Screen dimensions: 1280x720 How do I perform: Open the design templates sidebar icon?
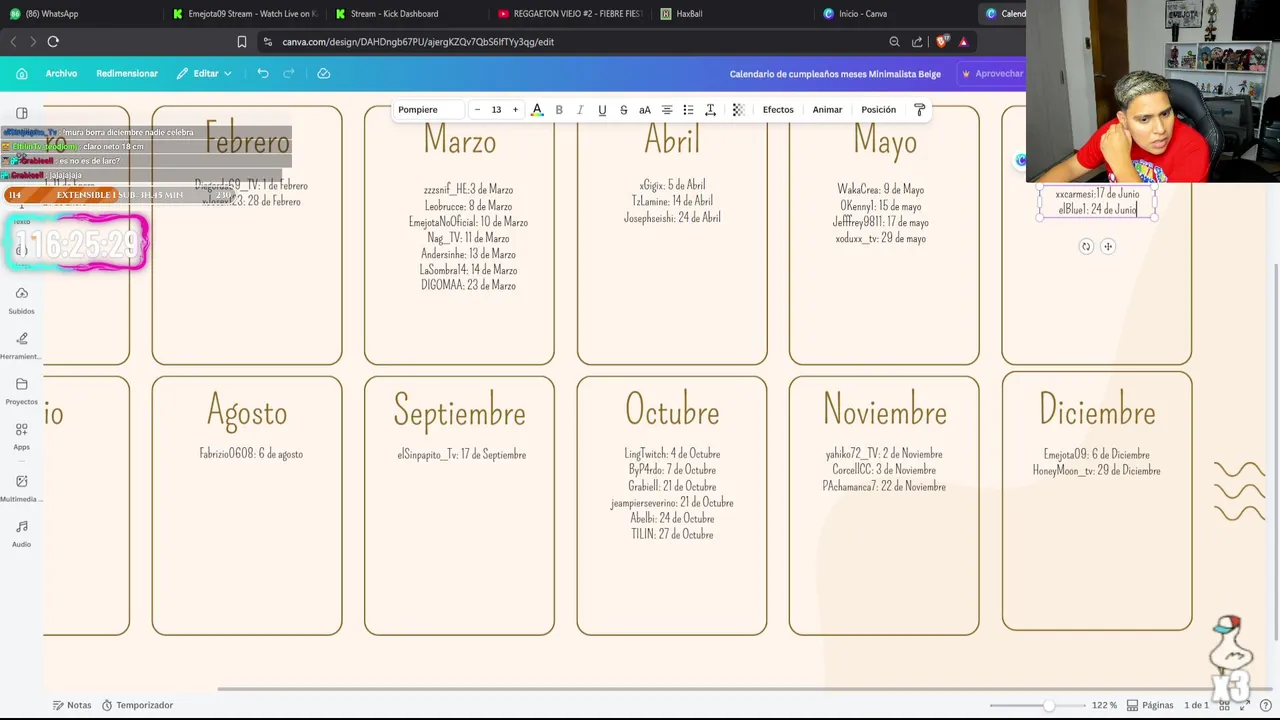click(x=22, y=113)
